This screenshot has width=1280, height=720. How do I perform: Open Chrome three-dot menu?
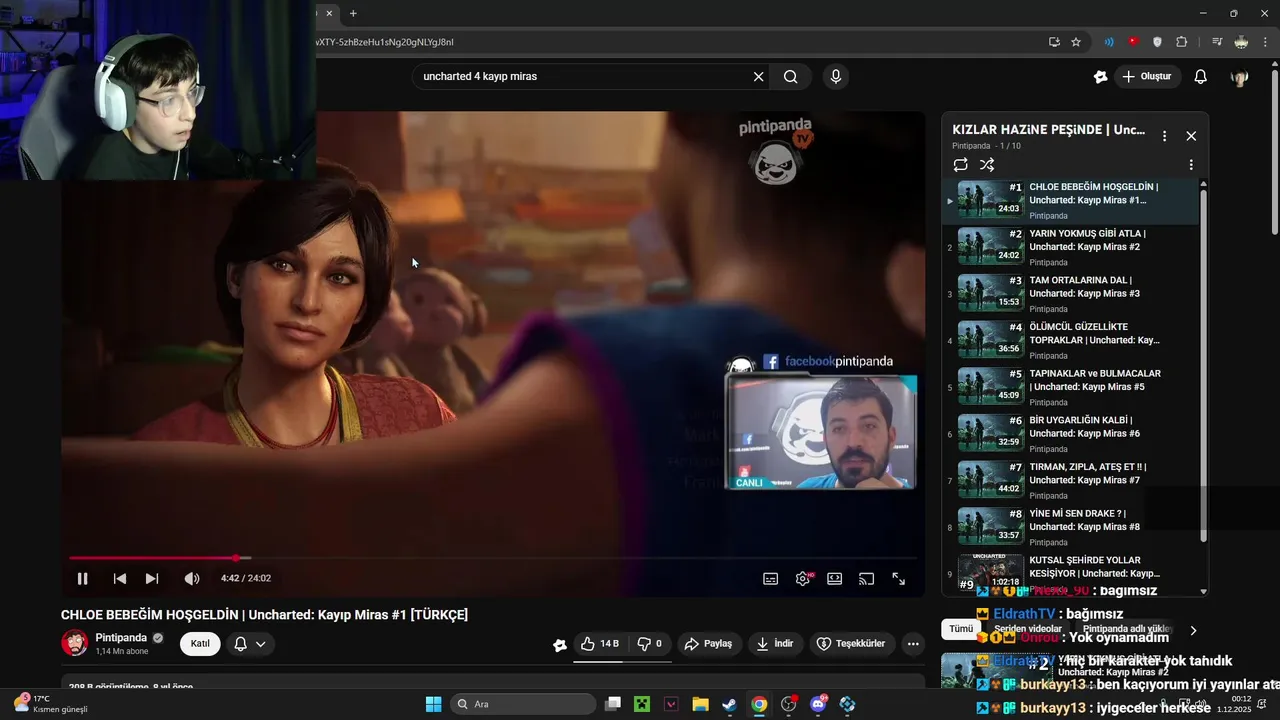pos(1265,42)
